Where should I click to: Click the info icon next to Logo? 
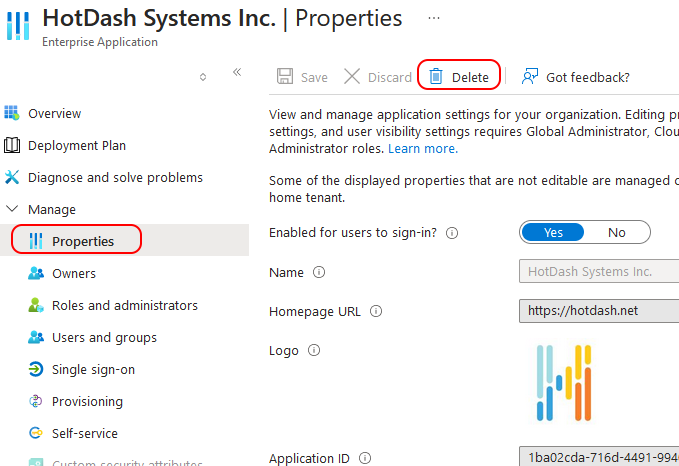pyautogui.click(x=314, y=351)
